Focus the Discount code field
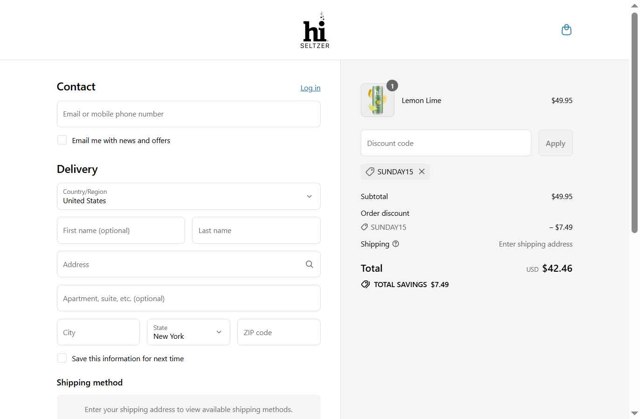Screen dimensions: 640x419 tap(446, 143)
